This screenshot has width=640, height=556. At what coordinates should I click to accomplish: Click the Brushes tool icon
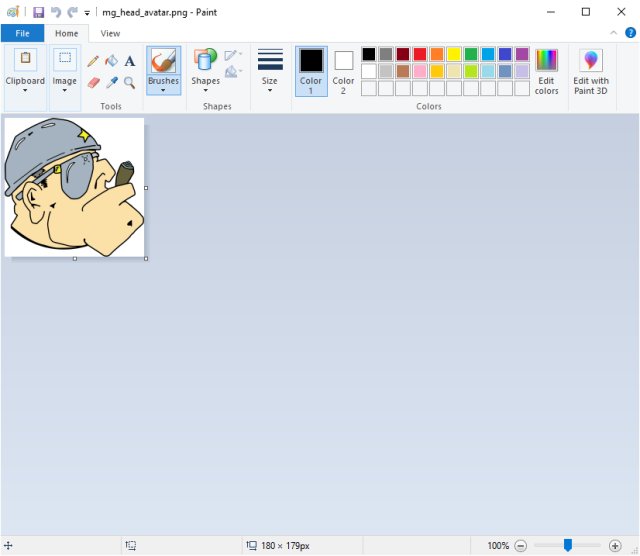[163, 61]
